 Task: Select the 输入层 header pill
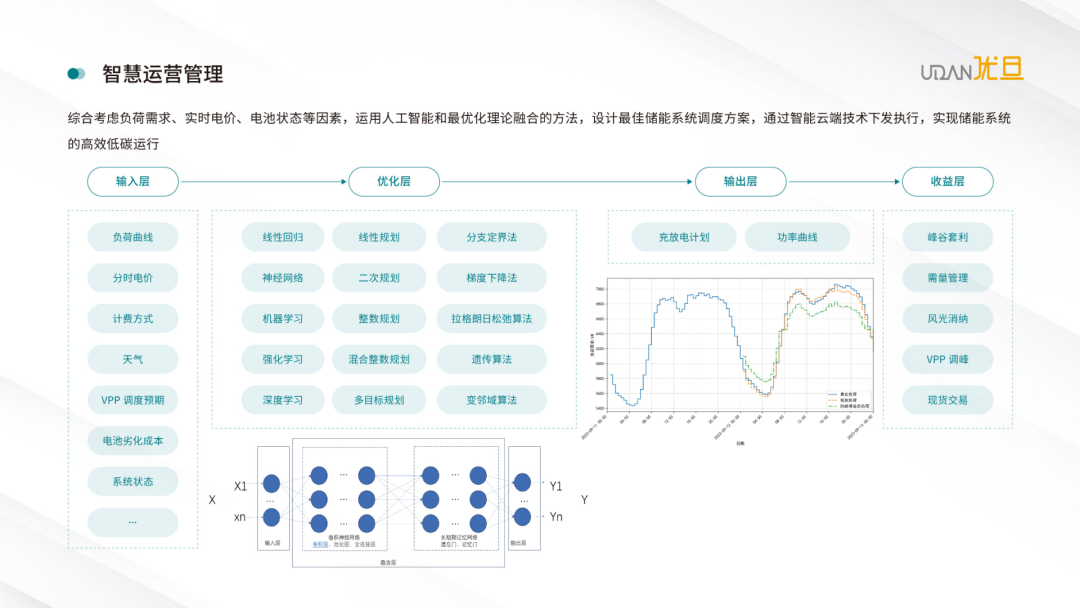(133, 181)
